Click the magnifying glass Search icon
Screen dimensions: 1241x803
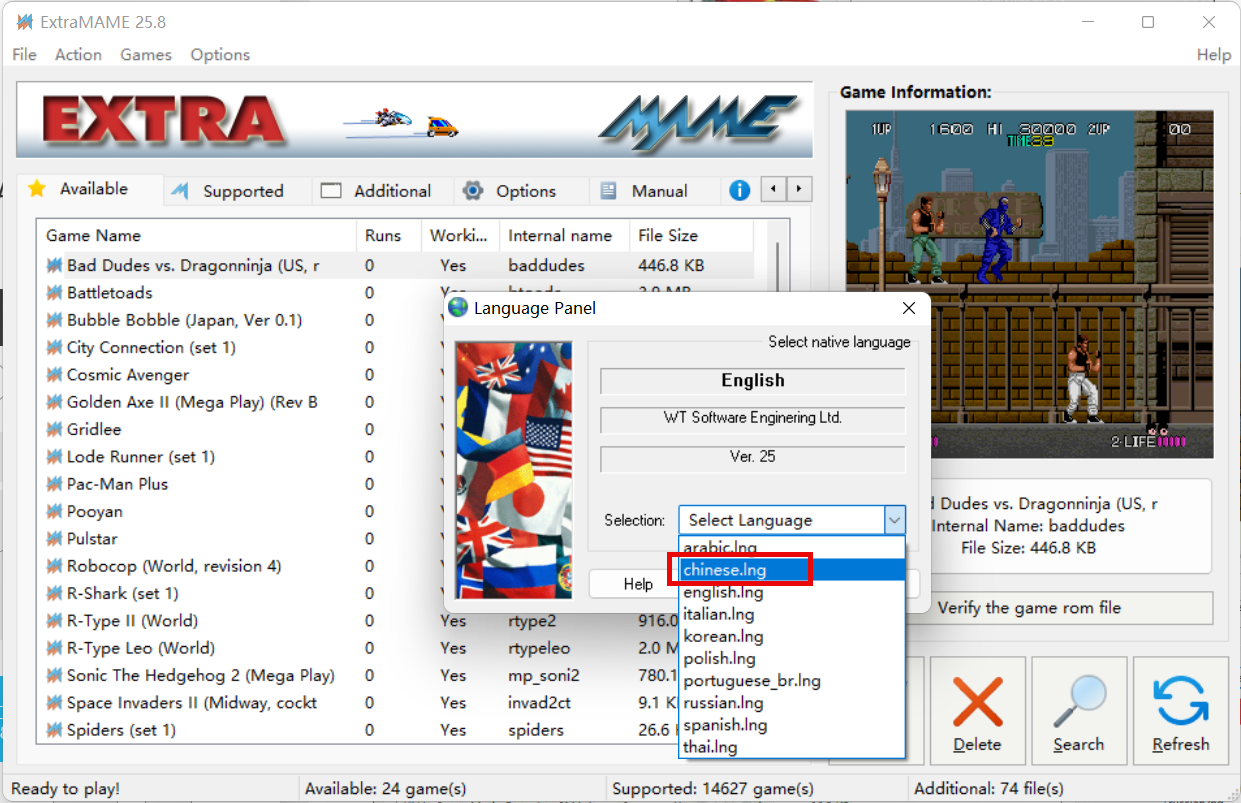[x=1079, y=701]
